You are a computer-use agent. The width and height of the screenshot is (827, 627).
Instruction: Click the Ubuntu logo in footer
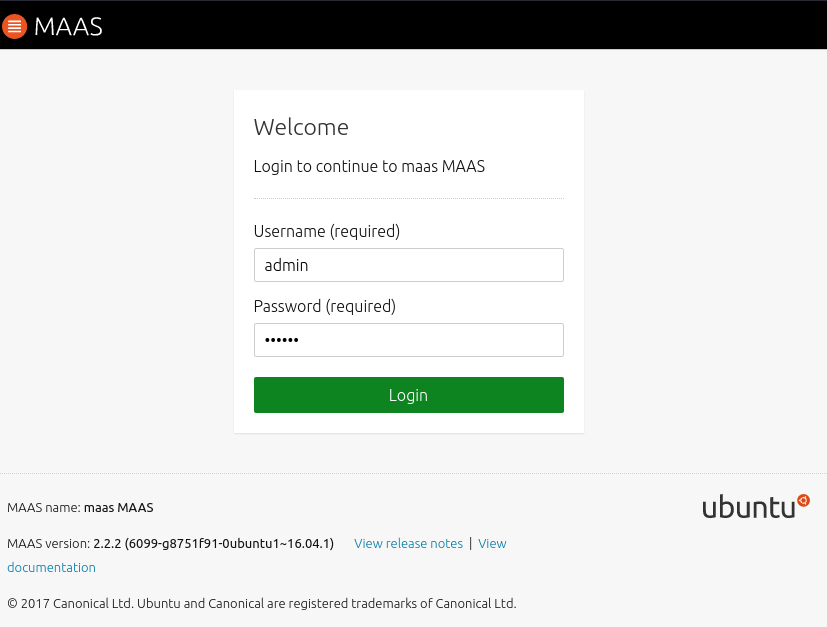[x=748, y=507]
